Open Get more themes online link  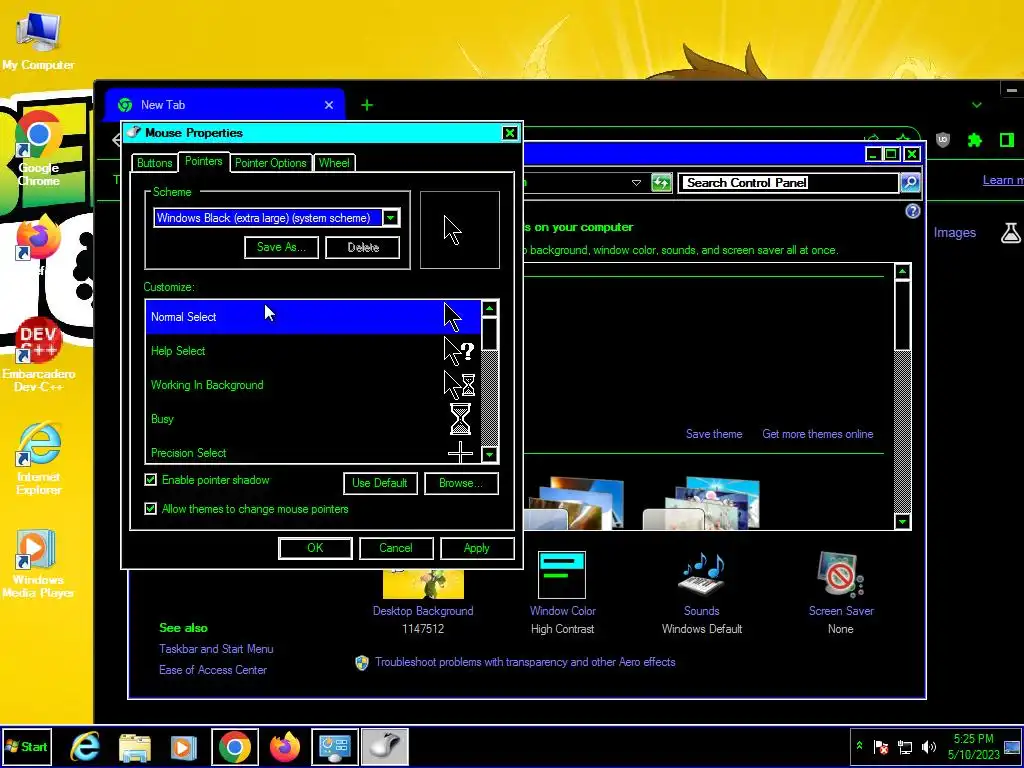click(818, 434)
